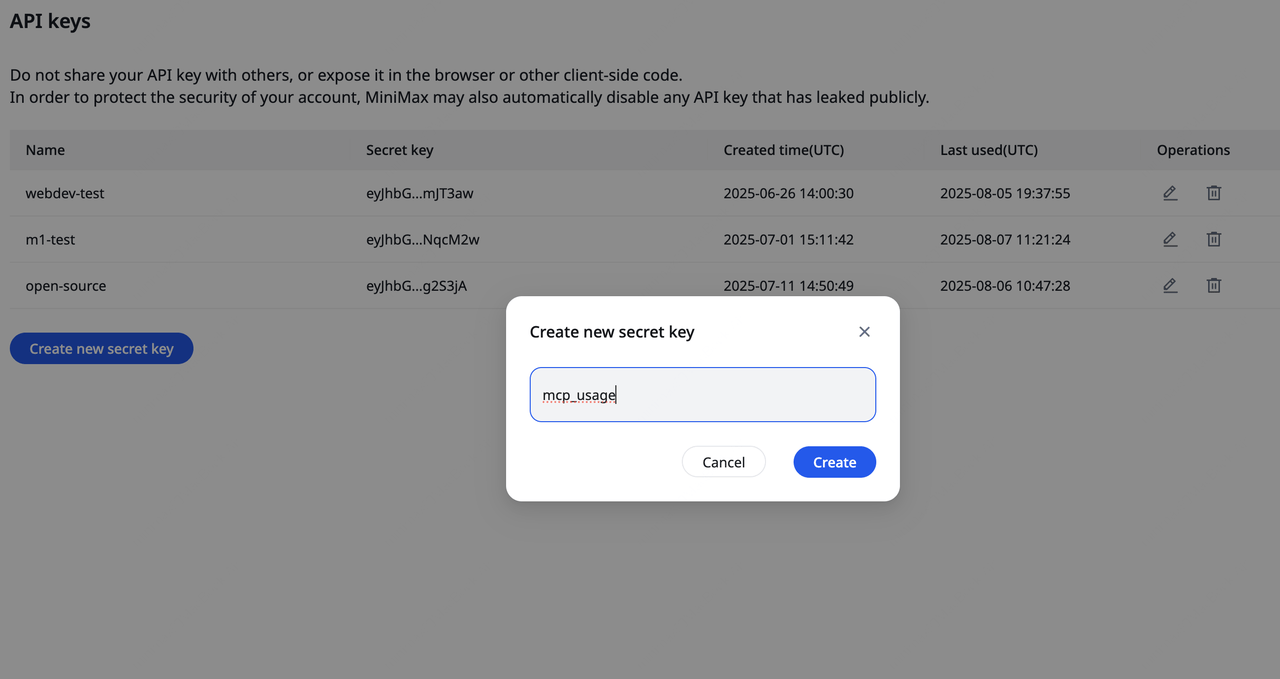Select the edit pencil for m1-test
1280x679 pixels.
tap(1170, 239)
